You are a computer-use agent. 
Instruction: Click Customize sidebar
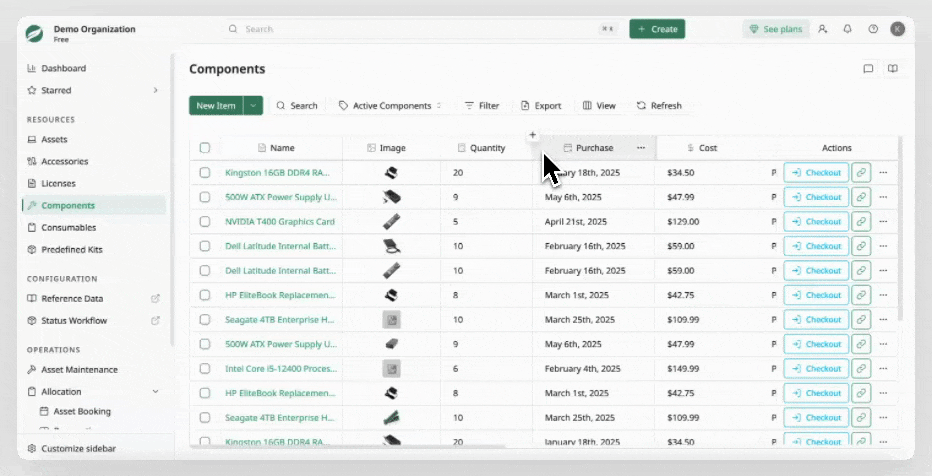click(x=71, y=449)
